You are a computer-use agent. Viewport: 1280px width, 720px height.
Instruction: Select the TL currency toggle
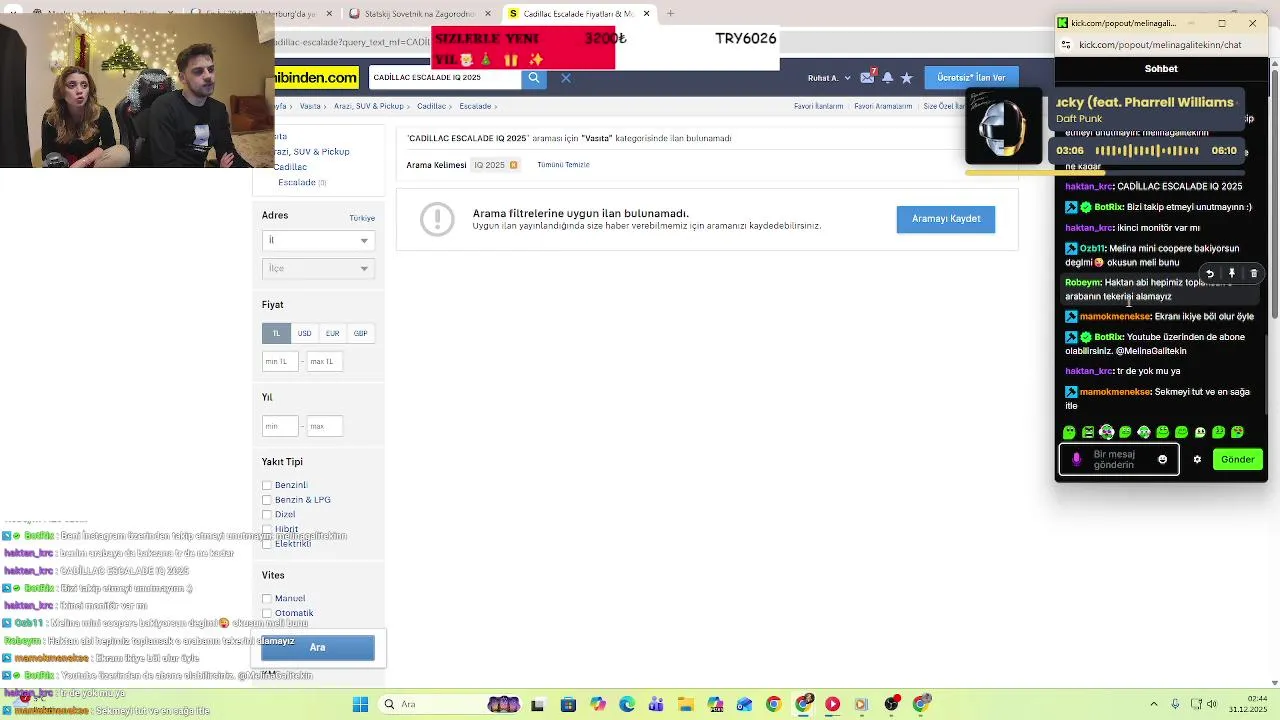pos(276,333)
